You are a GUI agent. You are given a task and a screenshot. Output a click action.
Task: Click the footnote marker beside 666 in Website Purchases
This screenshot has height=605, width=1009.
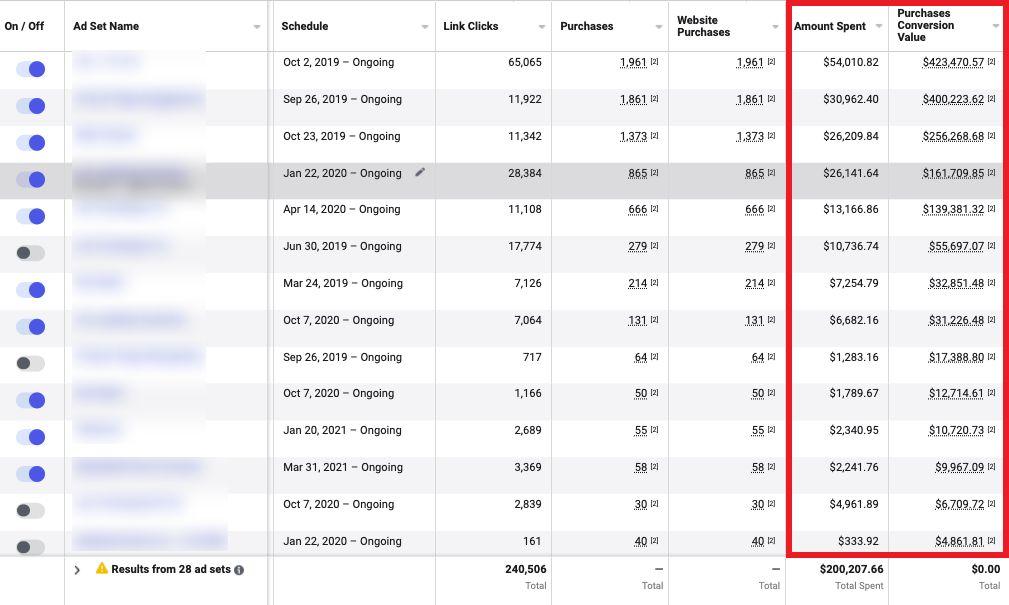click(x=771, y=210)
